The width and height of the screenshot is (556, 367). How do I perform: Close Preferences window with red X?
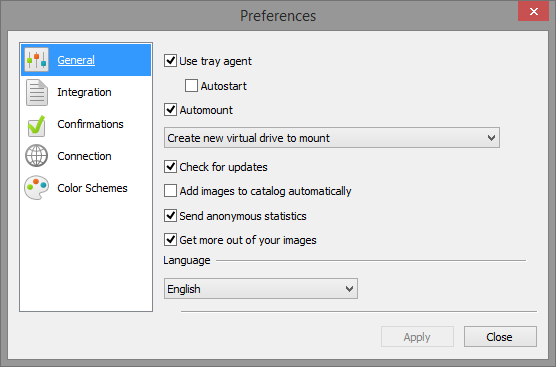pos(534,11)
